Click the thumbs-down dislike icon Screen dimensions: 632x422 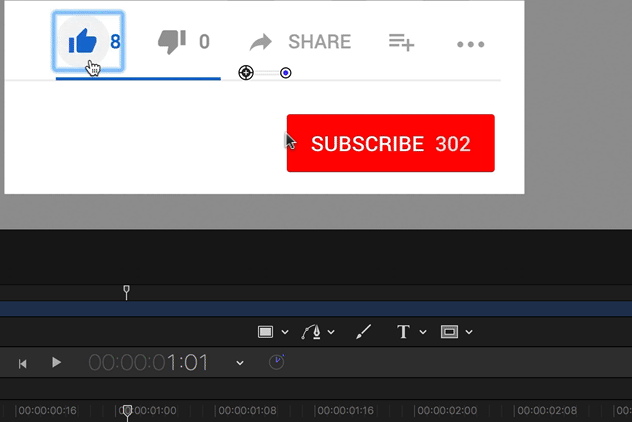coord(172,42)
